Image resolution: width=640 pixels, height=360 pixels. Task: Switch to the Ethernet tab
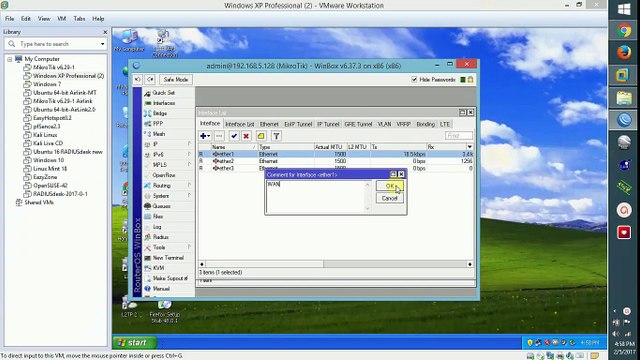(269, 124)
